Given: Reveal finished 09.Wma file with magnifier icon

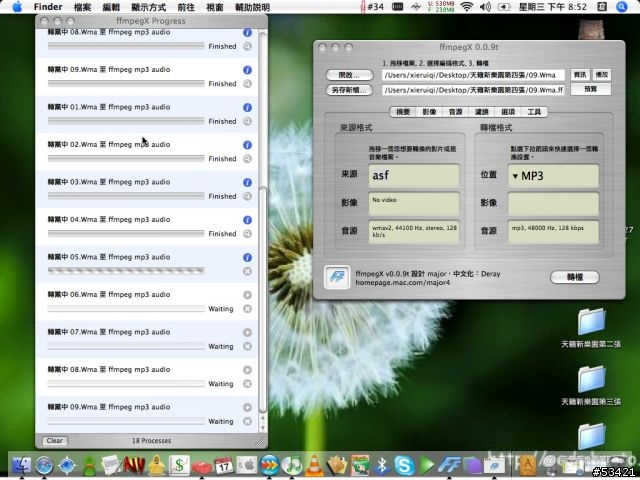Looking at the screenshot, I should [247, 84].
